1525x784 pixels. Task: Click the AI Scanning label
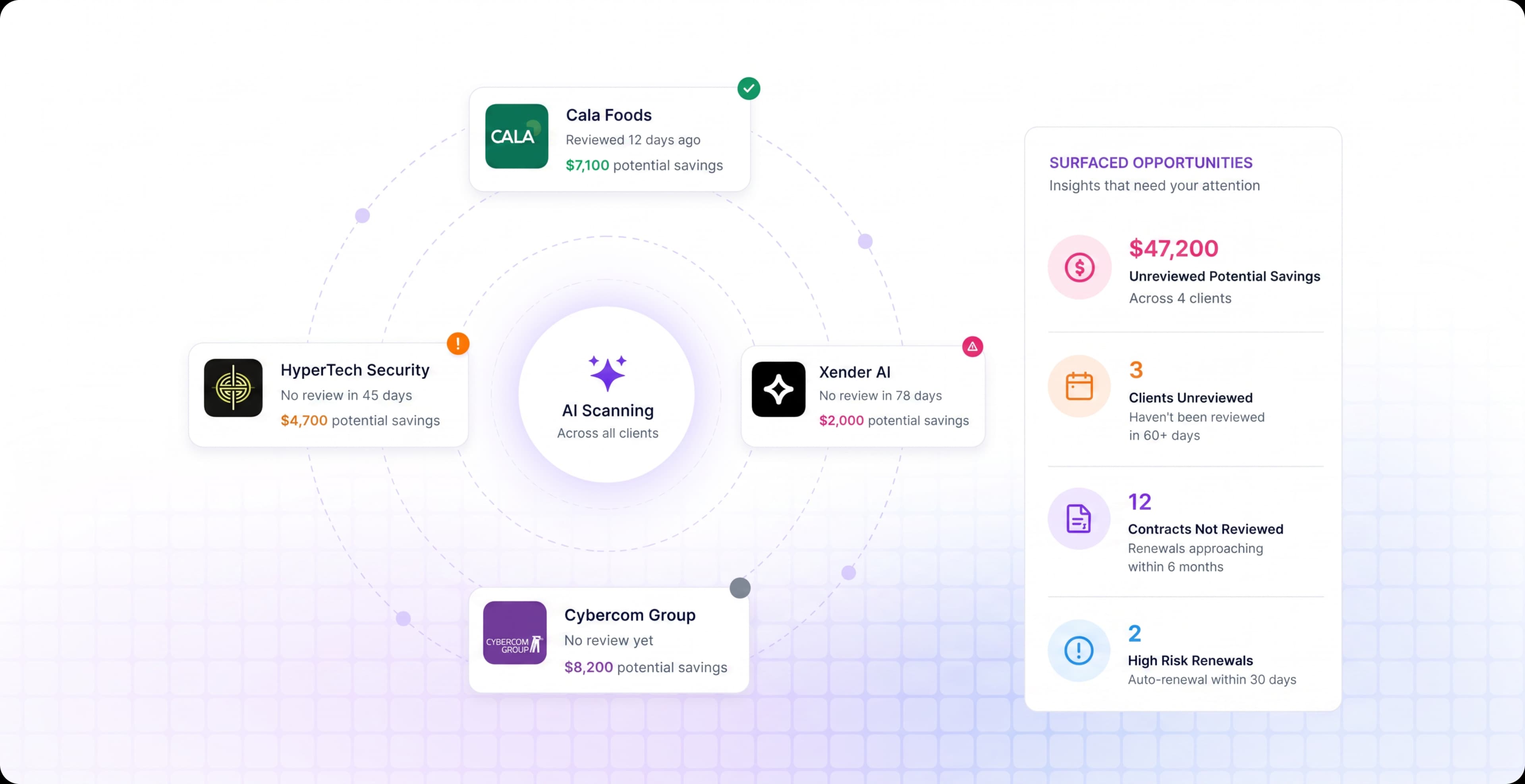click(x=608, y=410)
